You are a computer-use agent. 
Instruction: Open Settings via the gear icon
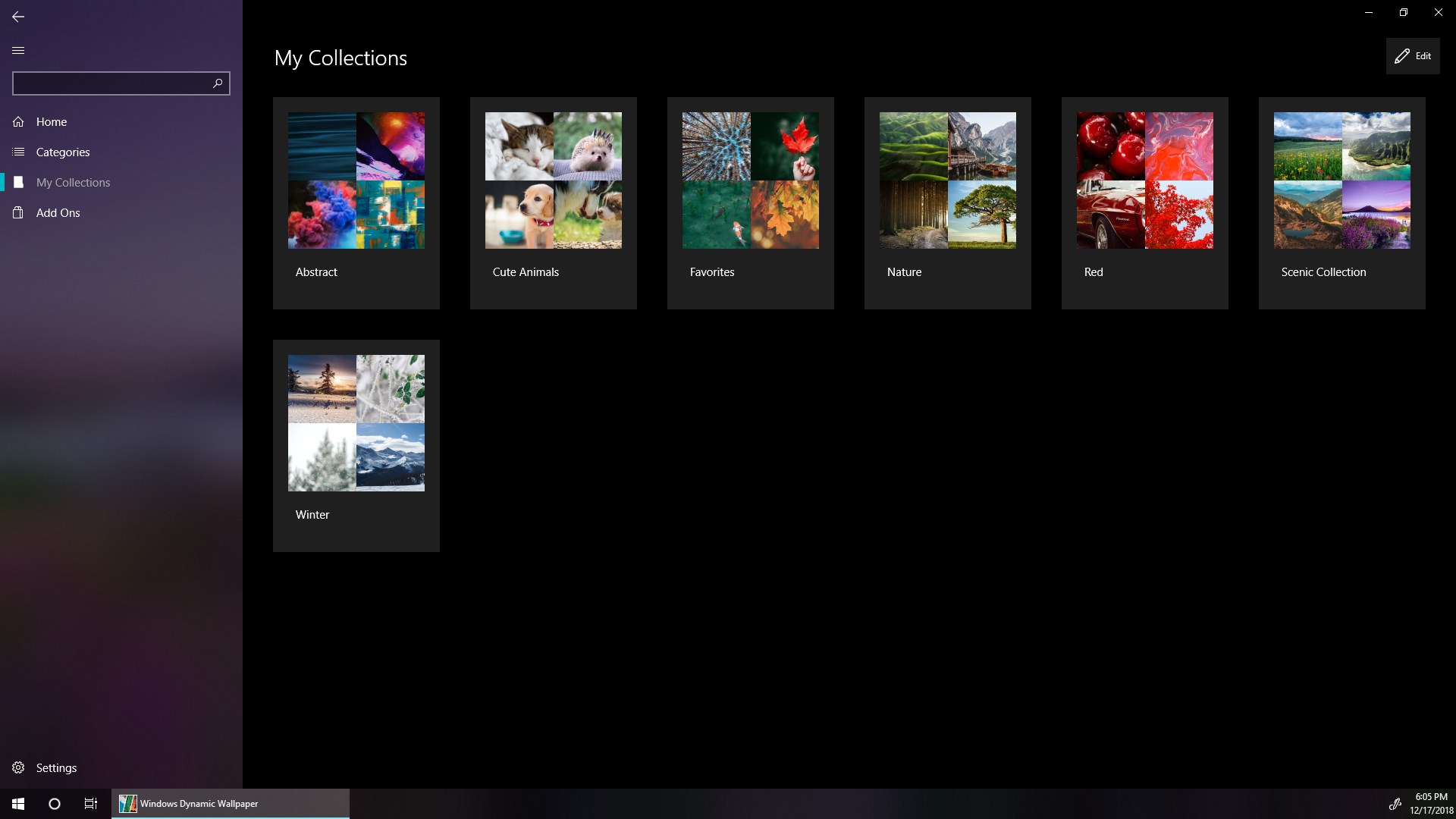[x=18, y=768]
